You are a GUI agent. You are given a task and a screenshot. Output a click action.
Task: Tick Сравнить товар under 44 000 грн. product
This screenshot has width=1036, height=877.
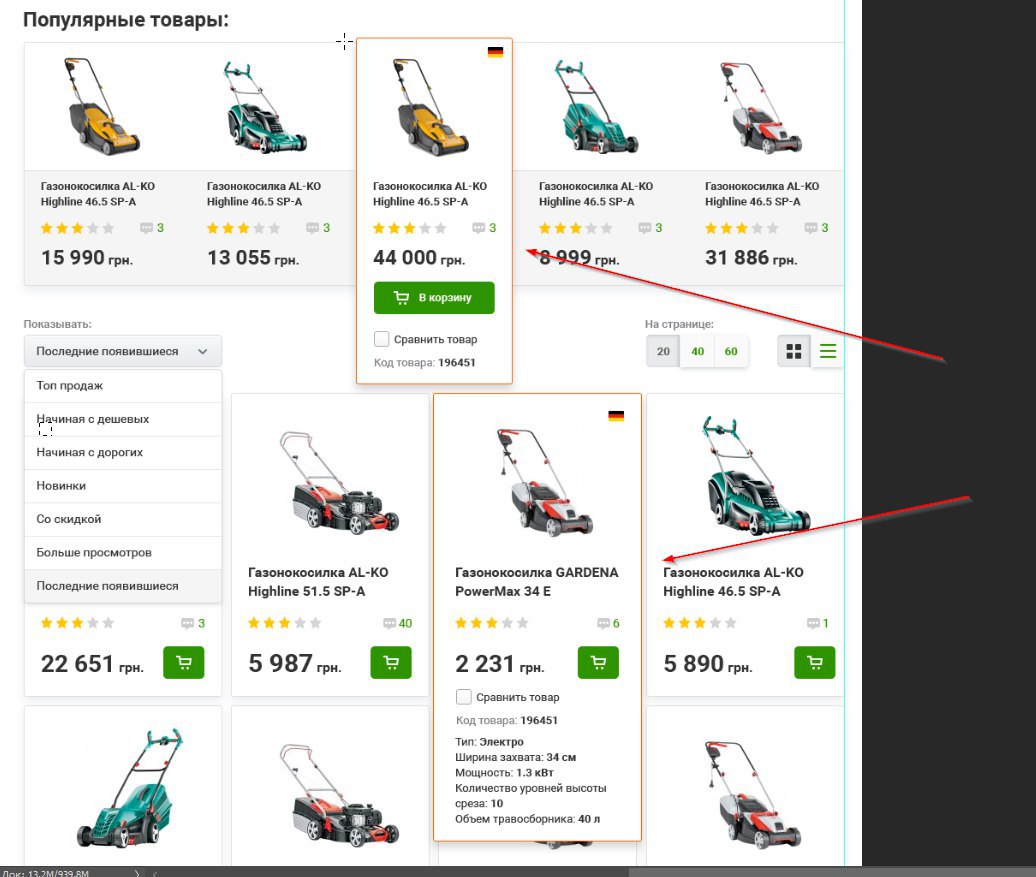click(381, 339)
